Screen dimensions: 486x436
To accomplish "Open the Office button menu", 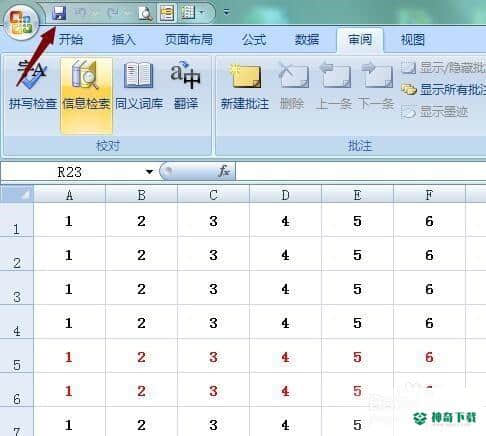I will pyautogui.click(x=21, y=23).
